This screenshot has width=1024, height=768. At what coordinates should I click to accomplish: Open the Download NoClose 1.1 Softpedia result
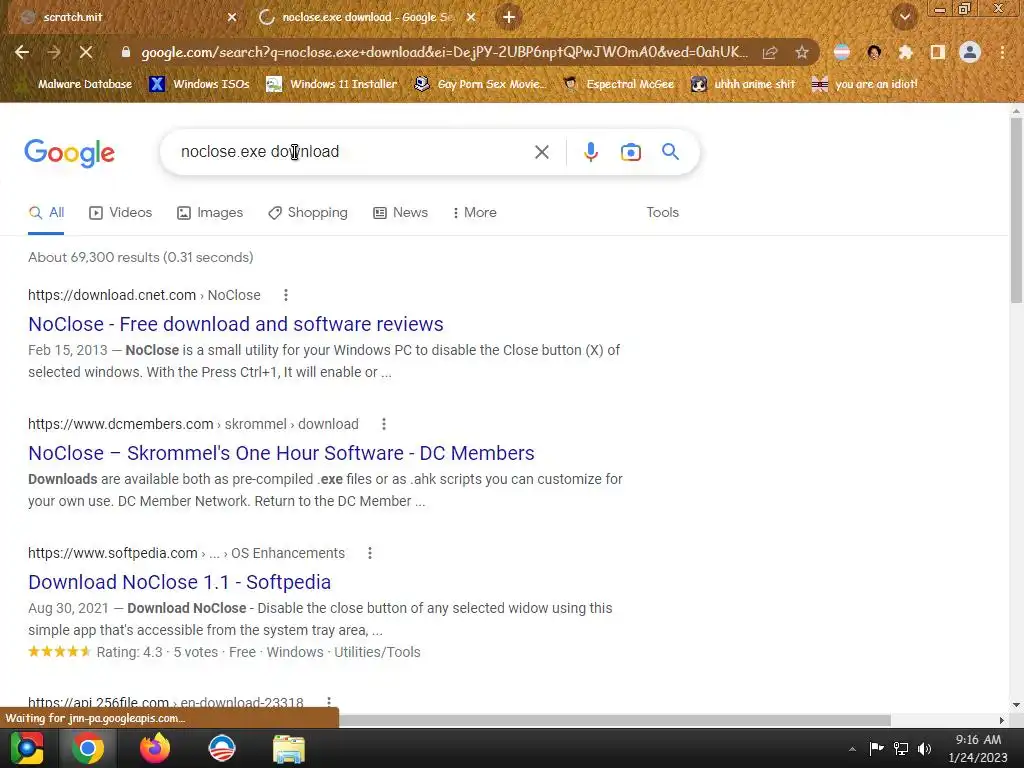coord(180,582)
